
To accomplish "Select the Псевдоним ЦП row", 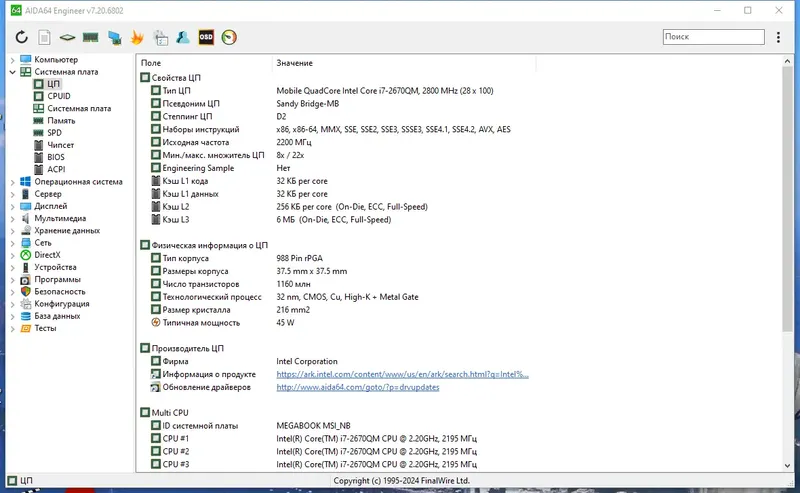I will (x=459, y=104).
